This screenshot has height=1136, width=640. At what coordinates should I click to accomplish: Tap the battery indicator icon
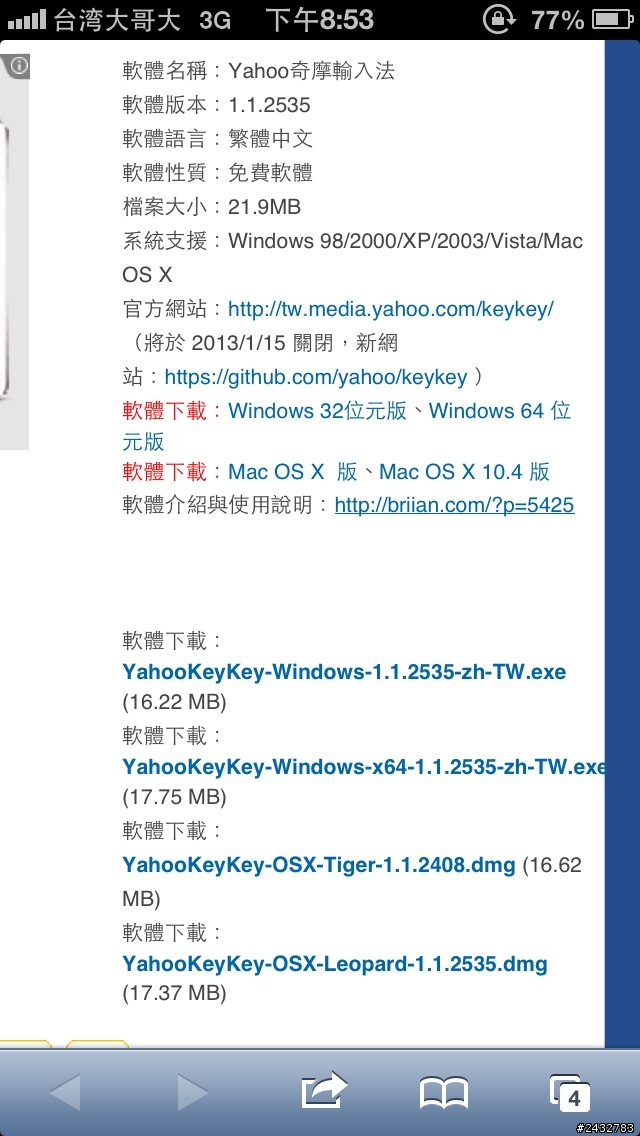(x=612, y=20)
